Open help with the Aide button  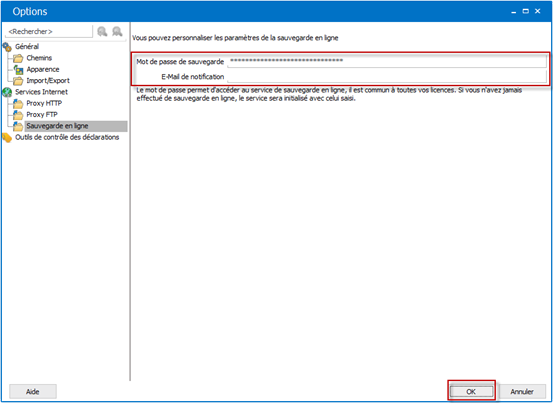pos(32,391)
